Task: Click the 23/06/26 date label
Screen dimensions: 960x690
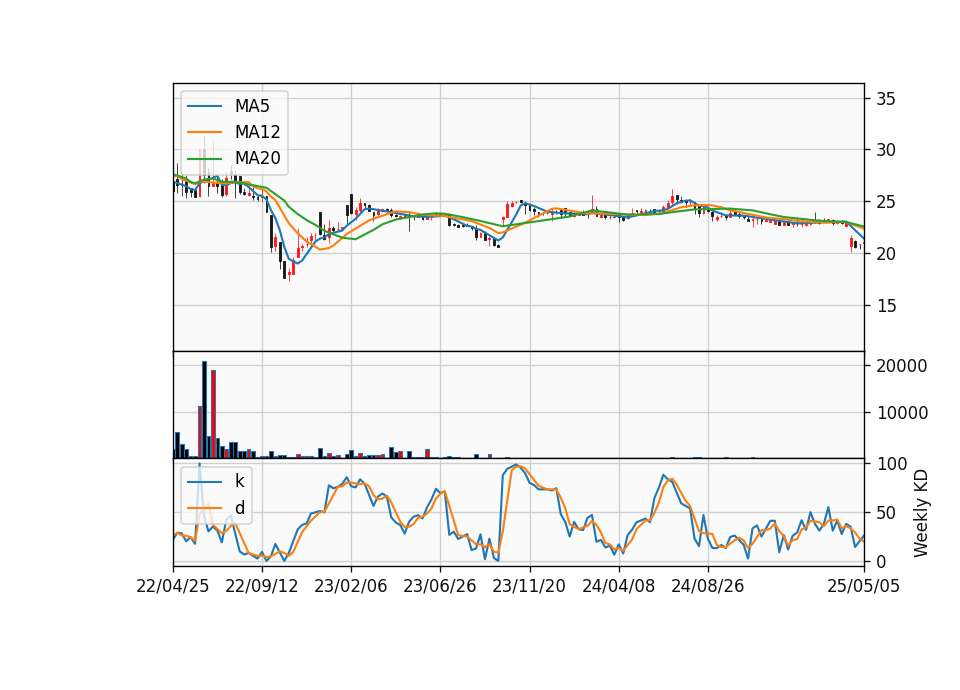Action: click(x=440, y=586)
